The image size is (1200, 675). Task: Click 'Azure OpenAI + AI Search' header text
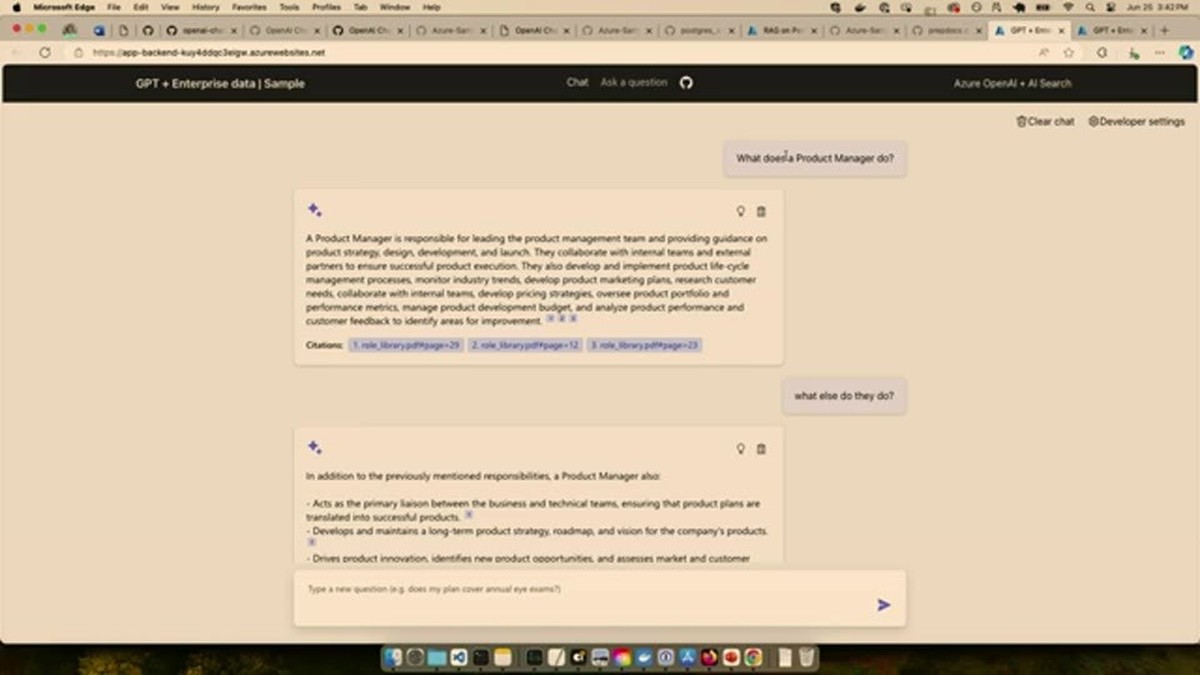pyautogui.click(x=1012, y=83)
